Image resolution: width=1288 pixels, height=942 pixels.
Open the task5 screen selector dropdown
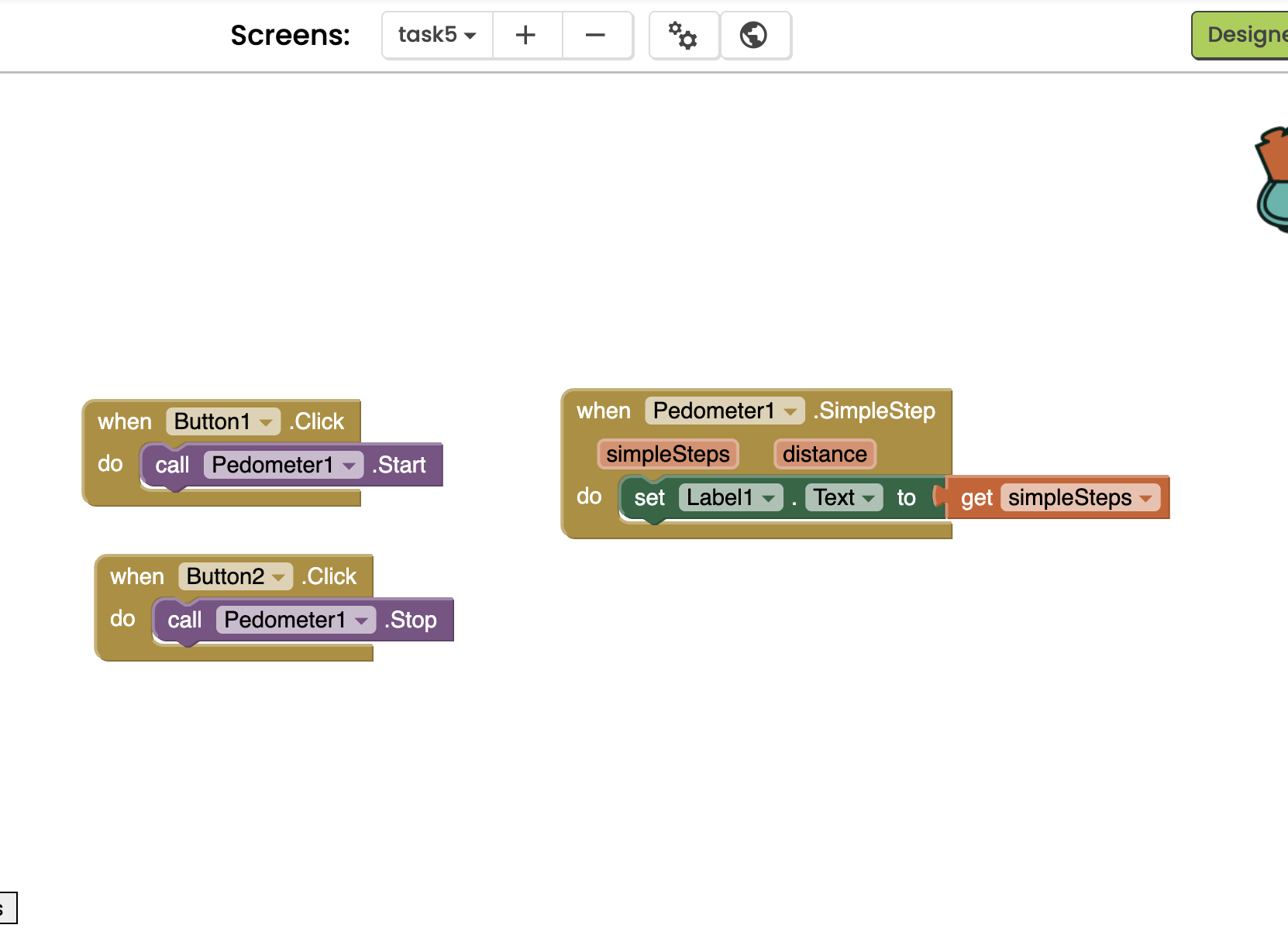click(x=437, y=35)
